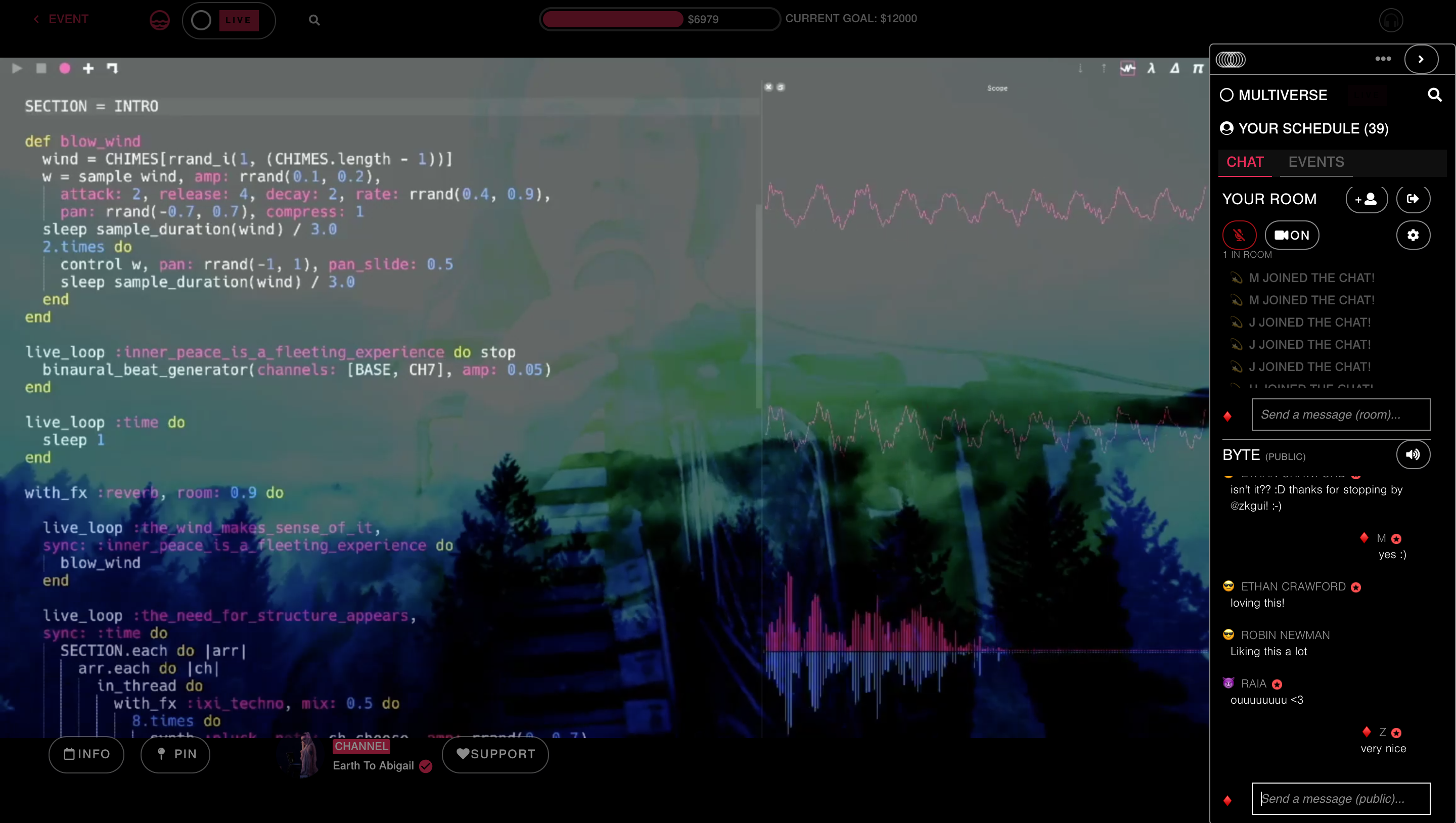Click the multiverse logo icon in sidebar header

click(x=1231, y=59)
